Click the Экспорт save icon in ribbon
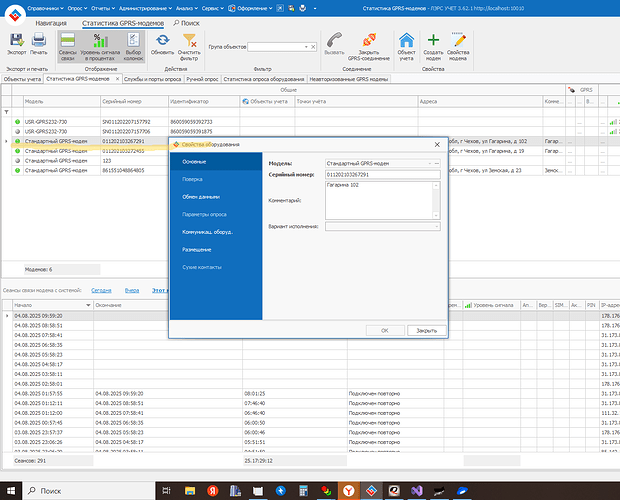Image resolution: width=620 pixels, height=500 pixels. point(17,40)
